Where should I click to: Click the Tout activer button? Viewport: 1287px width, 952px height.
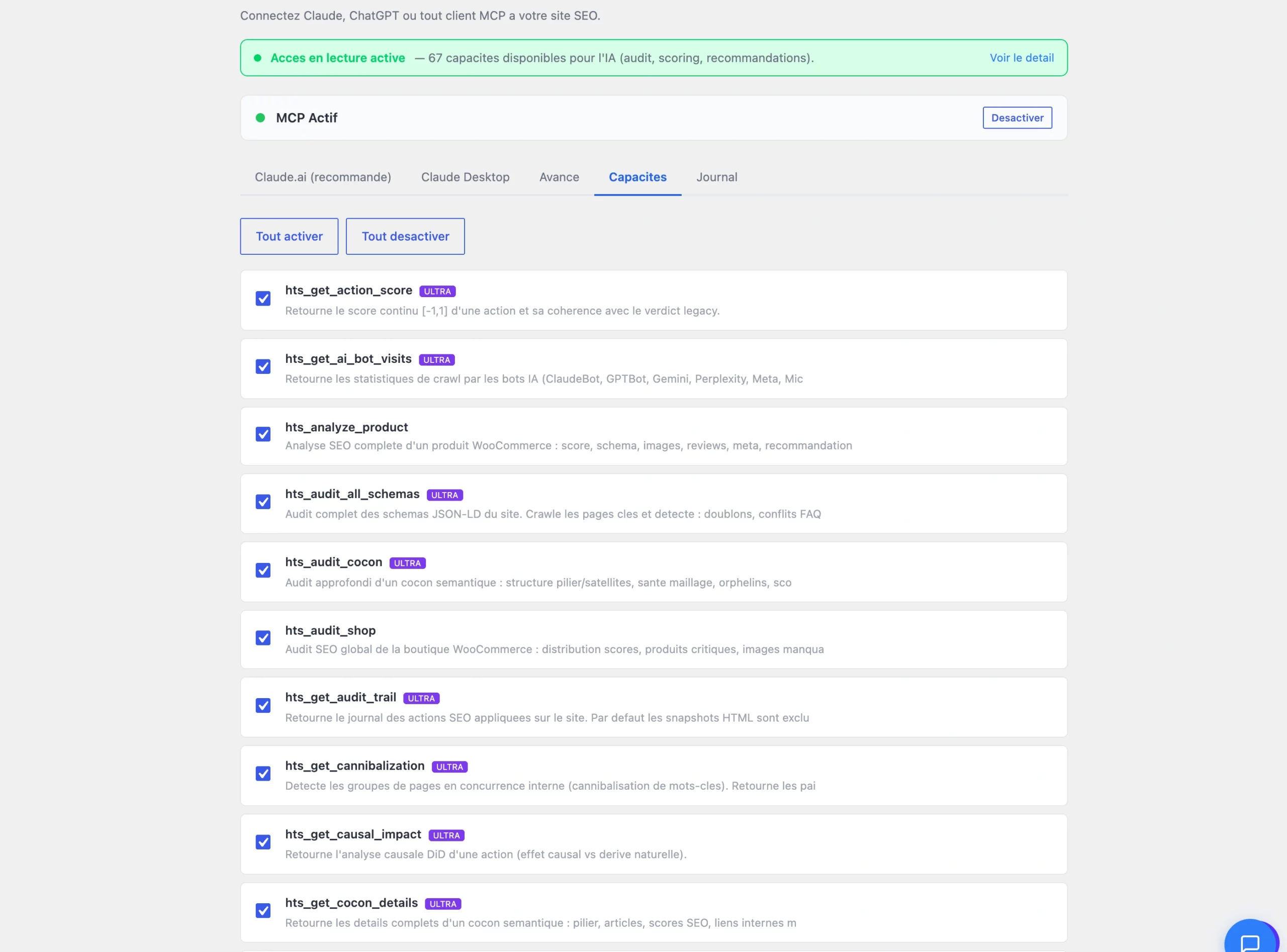tap(290, 236)
